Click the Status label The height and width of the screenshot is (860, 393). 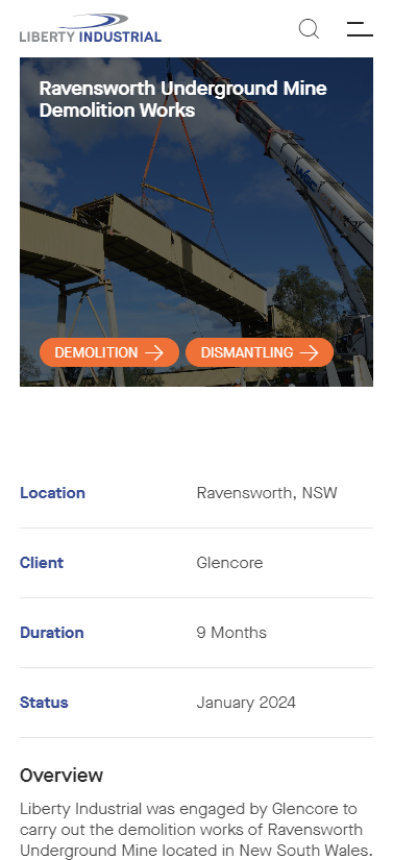click(44, 702)
